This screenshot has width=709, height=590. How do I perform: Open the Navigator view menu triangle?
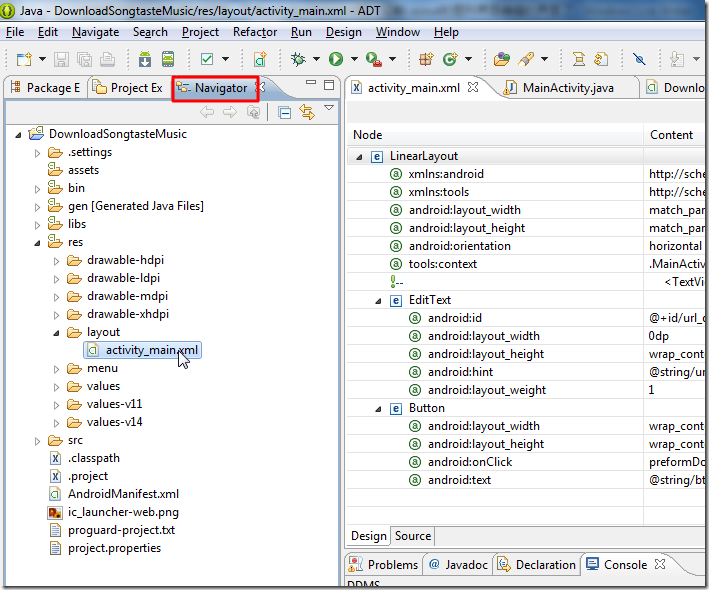(329, 108)
